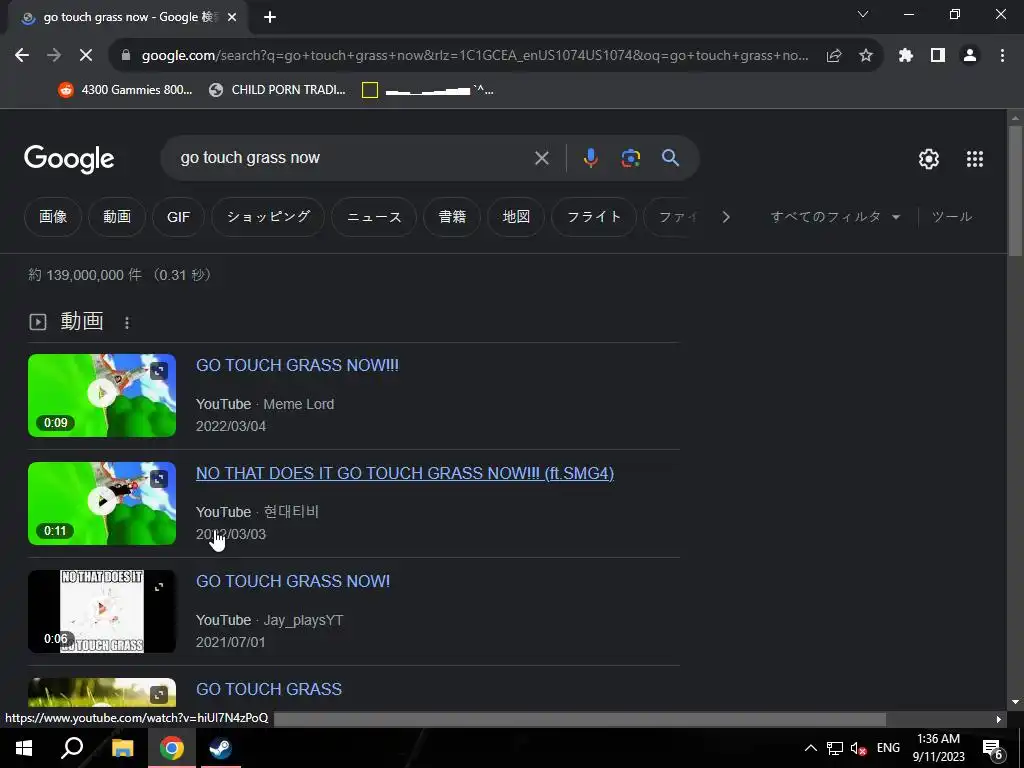1024x768 pixels.
Task: Open the Chrome extensions puzzle menu
Action: click(x=906, y=56)
